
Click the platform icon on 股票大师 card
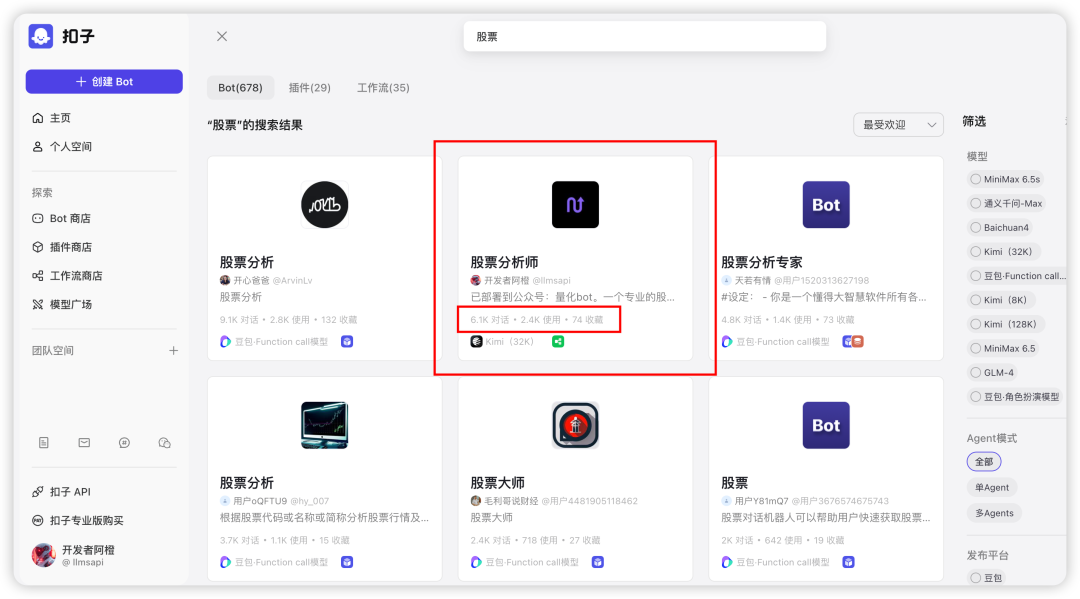(x=598, y=562)
